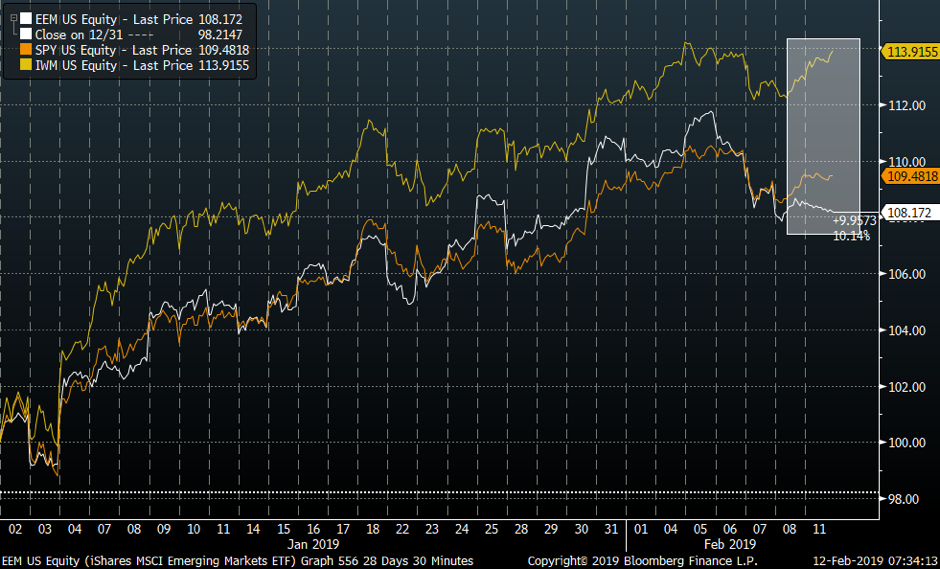Click the date label 31 on x-axis
Image resolution: width=940 pixels, height=569 pixels.
(x=610, y=529)
